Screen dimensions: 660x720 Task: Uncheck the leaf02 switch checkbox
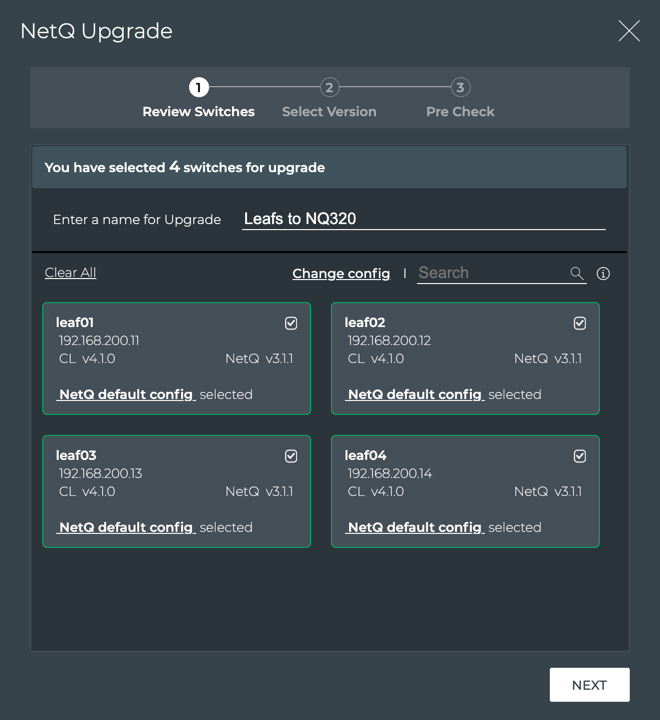(580, 323)
